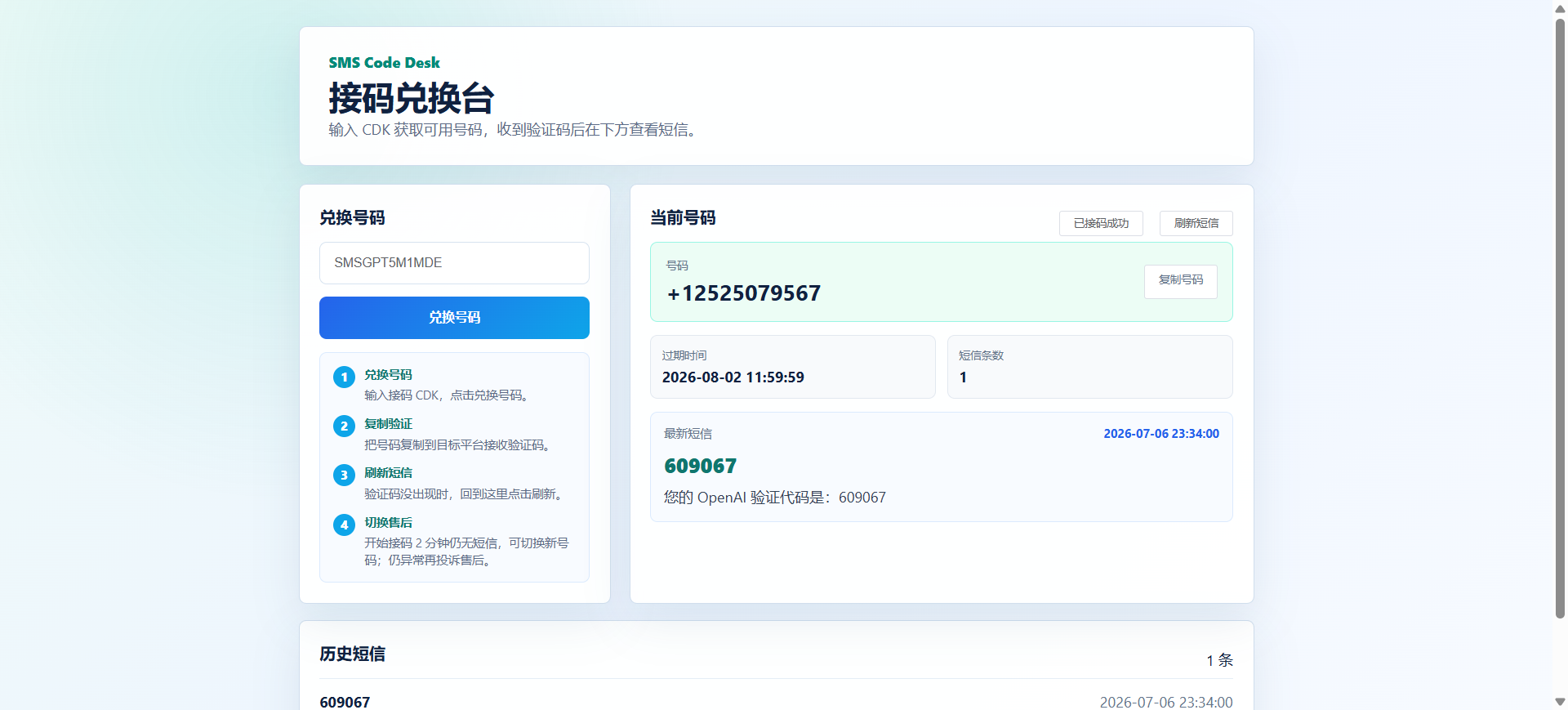The image size is (1568, 710).
Task: Click the latest code 609067
Action: pyautogui.click(x=701, y=466)
